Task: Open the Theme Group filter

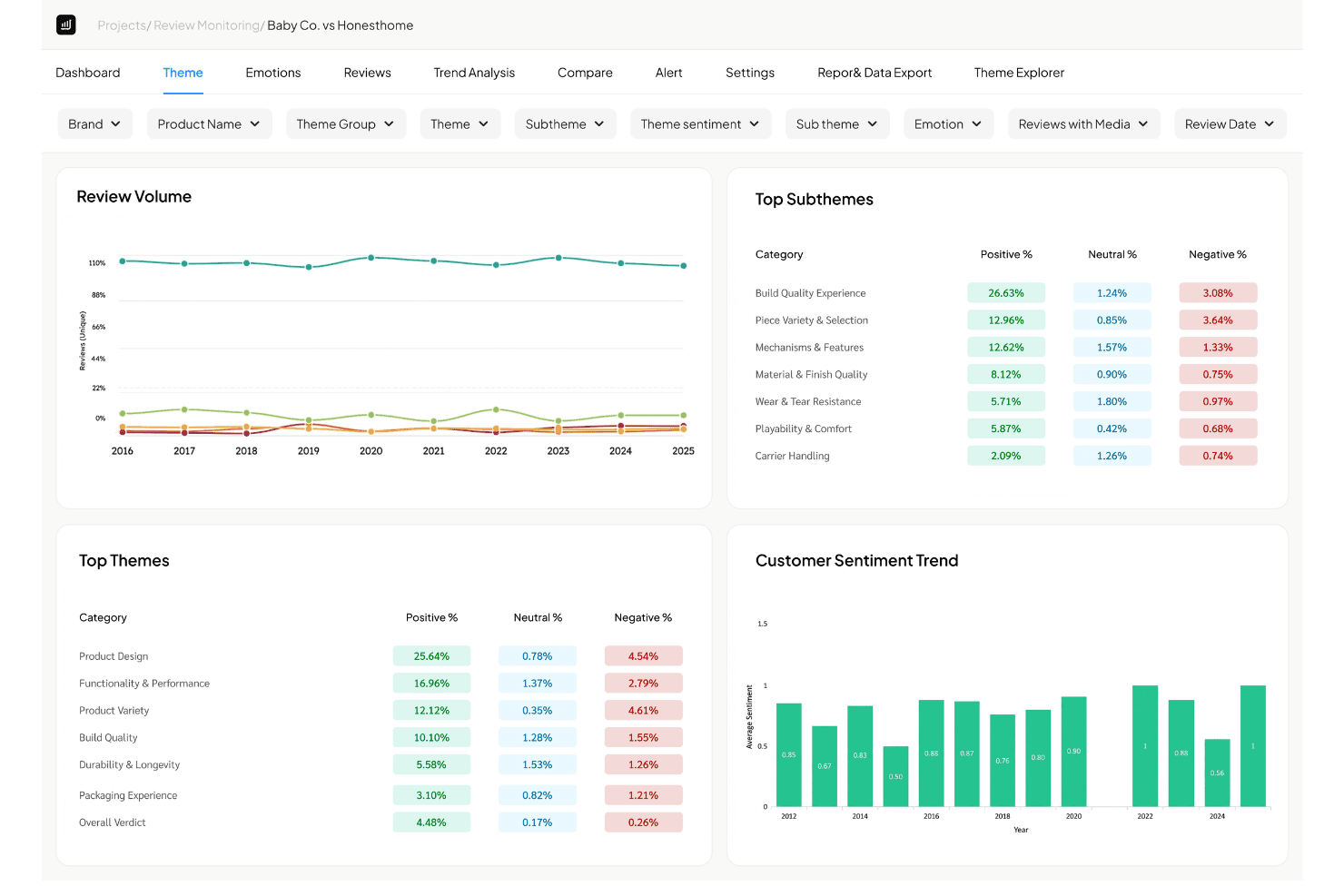Action: 345,124
